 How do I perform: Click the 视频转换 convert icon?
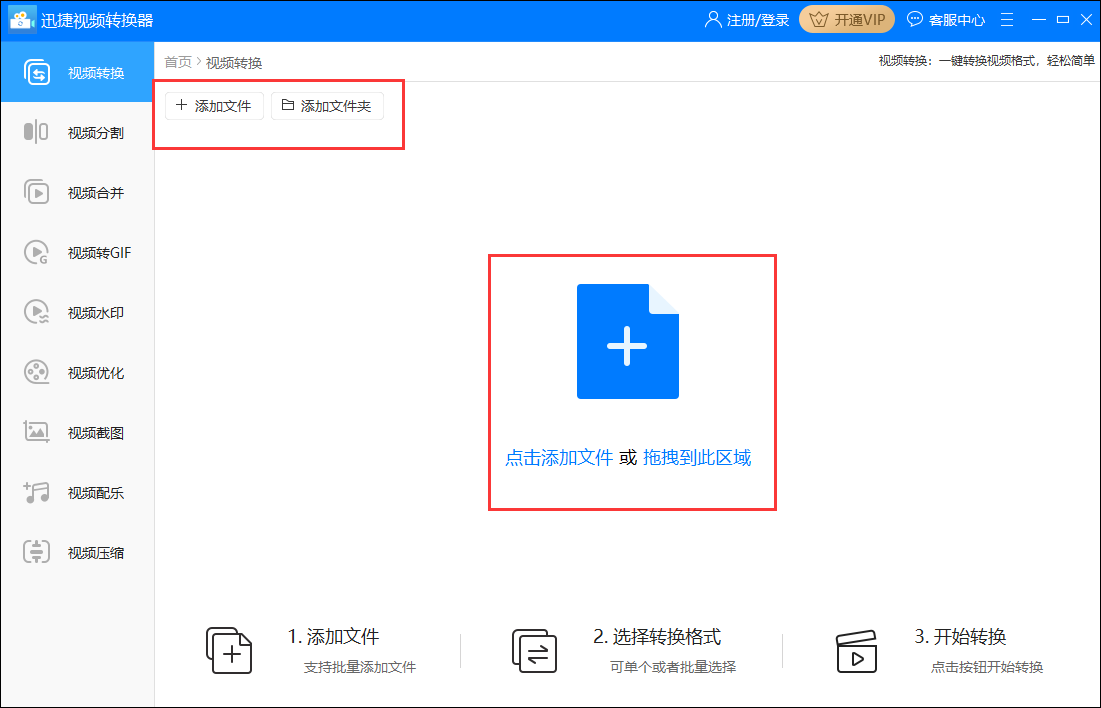(x=37, y=72)
